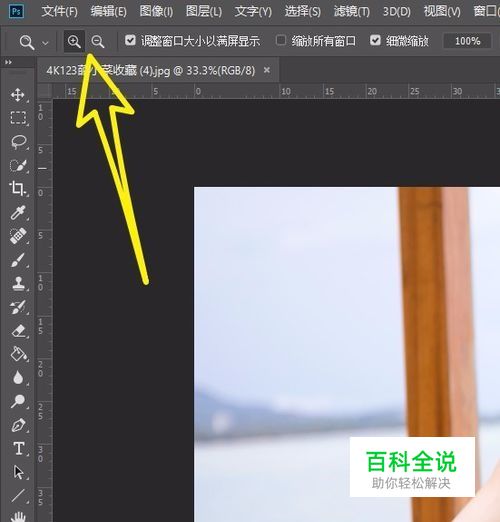
Task: Open the 文字(Y) menu
Action: (x=253, y=12)
